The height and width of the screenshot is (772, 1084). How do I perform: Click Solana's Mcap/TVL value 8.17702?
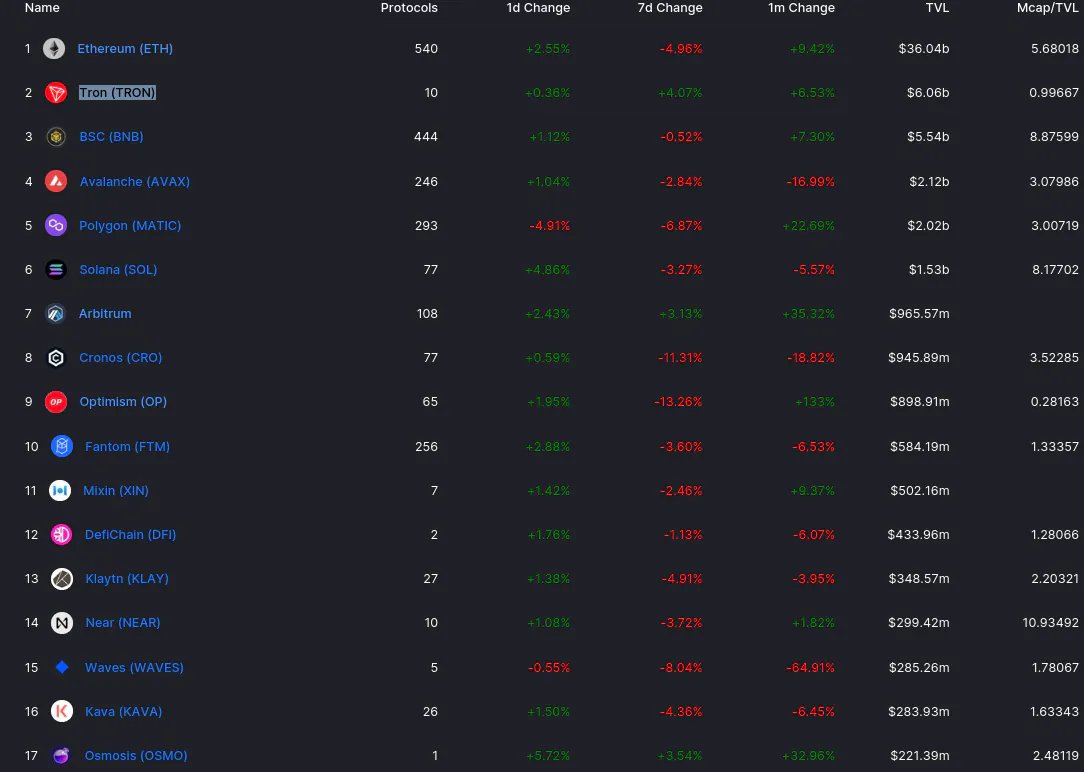pyautogui.click(x=1056, y=270)
